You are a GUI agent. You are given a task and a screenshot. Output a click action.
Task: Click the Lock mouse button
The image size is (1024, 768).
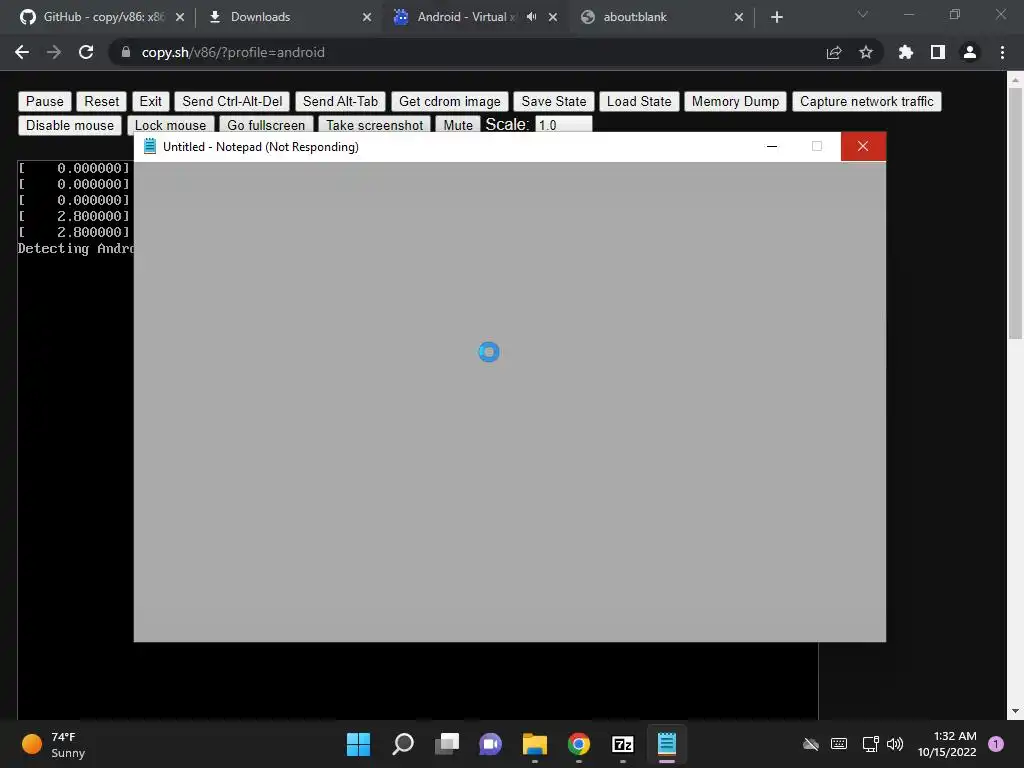(x=170, y=124)
